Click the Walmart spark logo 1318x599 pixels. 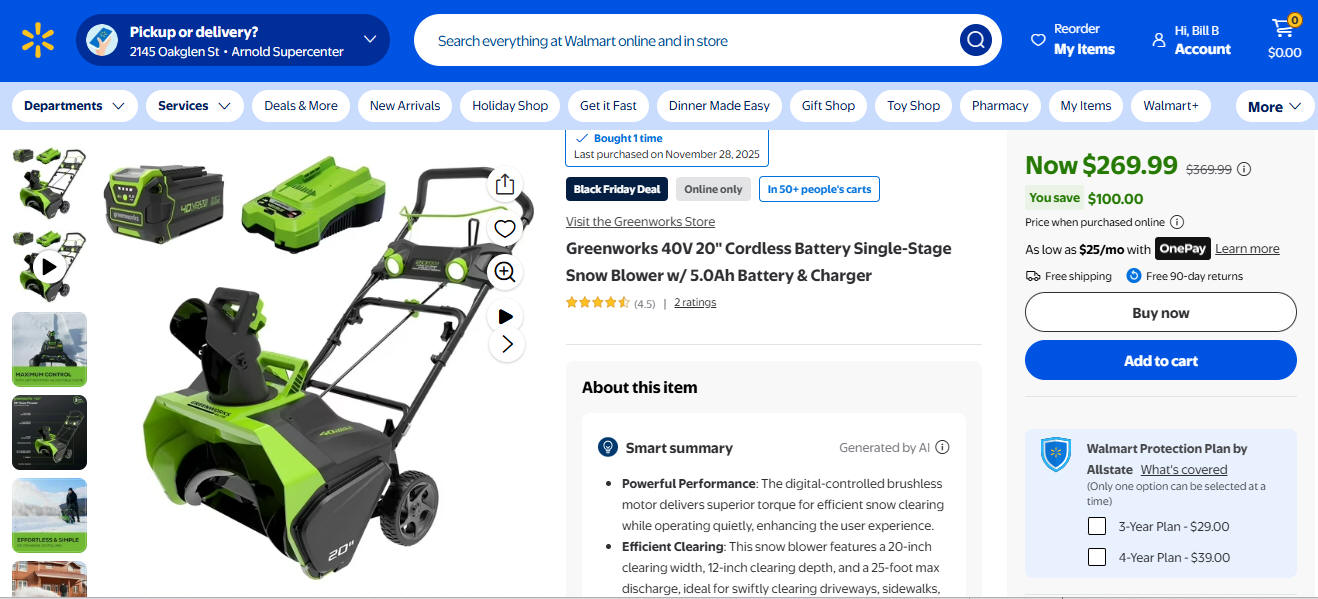[38, 40]
